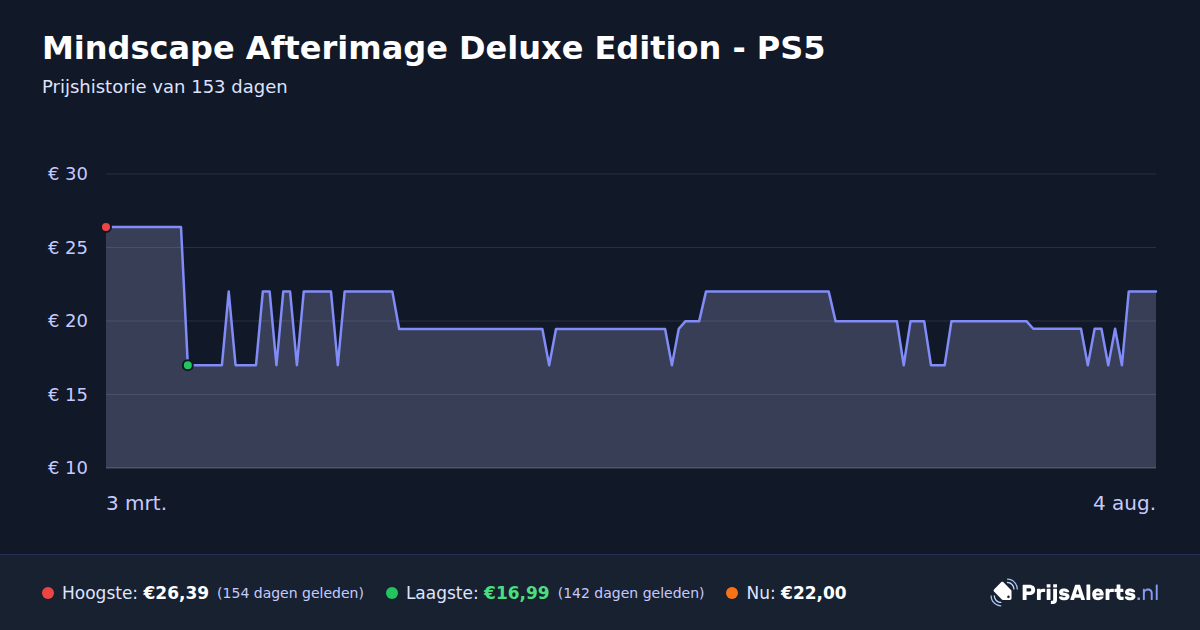Image resolution: width=1200 pixels, height=630 pixels.
Task: Open the PrijsAlerts.nl brand link
Action: [x=1075, y=592]
